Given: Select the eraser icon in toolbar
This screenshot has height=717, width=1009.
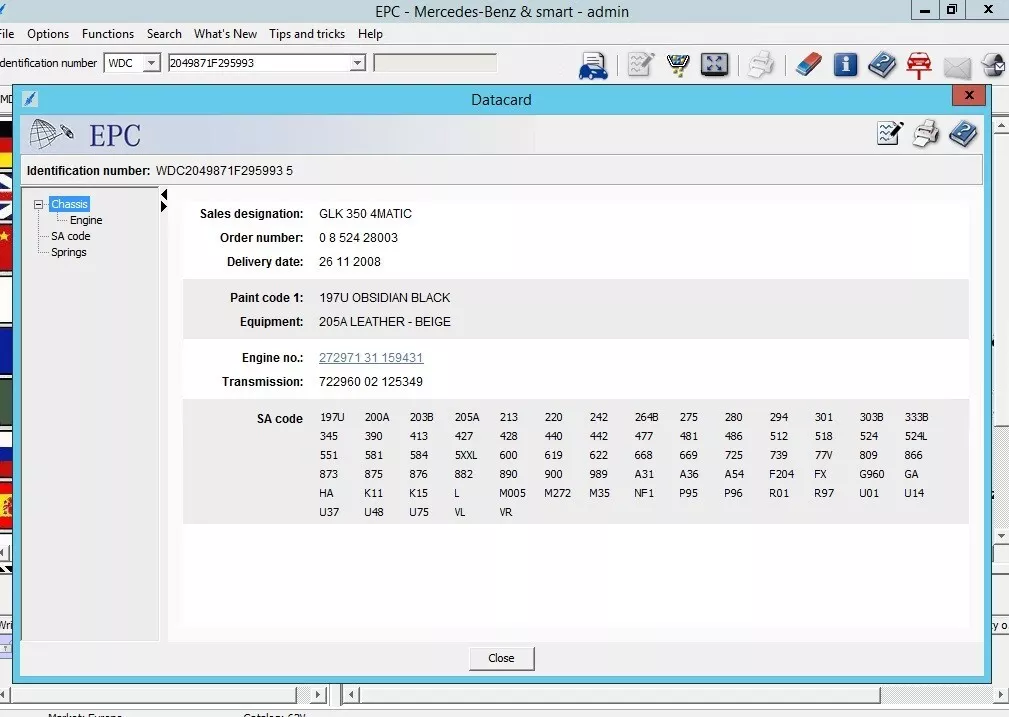Looking at the screenshot, I should pyautogui.click(x=808, y=64).
